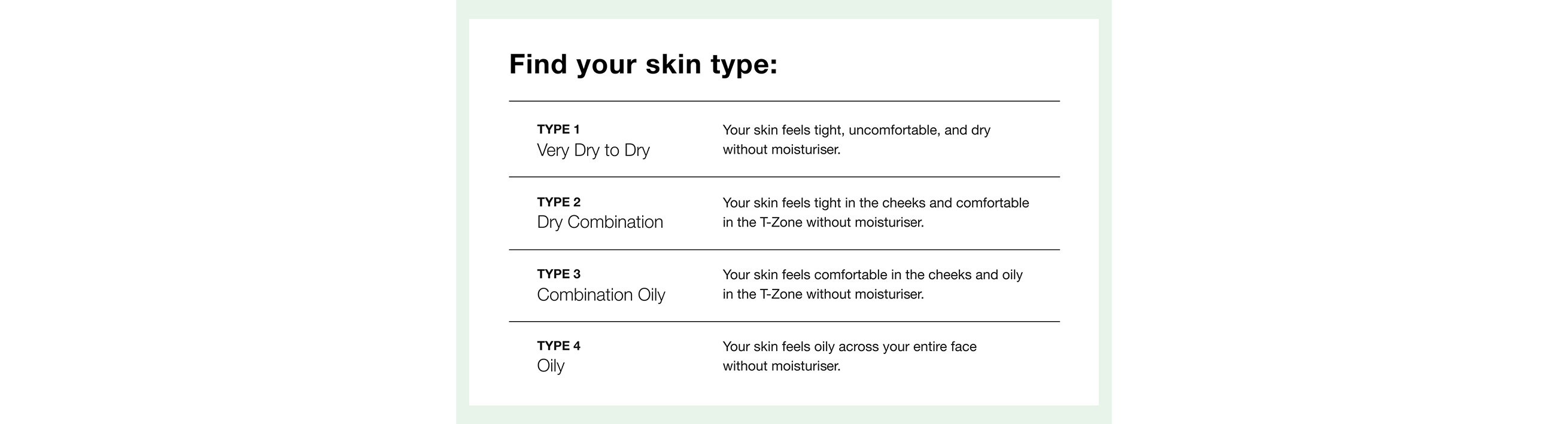Select the TYPE 2 label
The width and height of the screenshot is (1568, 424).
(x=559, y=202)
